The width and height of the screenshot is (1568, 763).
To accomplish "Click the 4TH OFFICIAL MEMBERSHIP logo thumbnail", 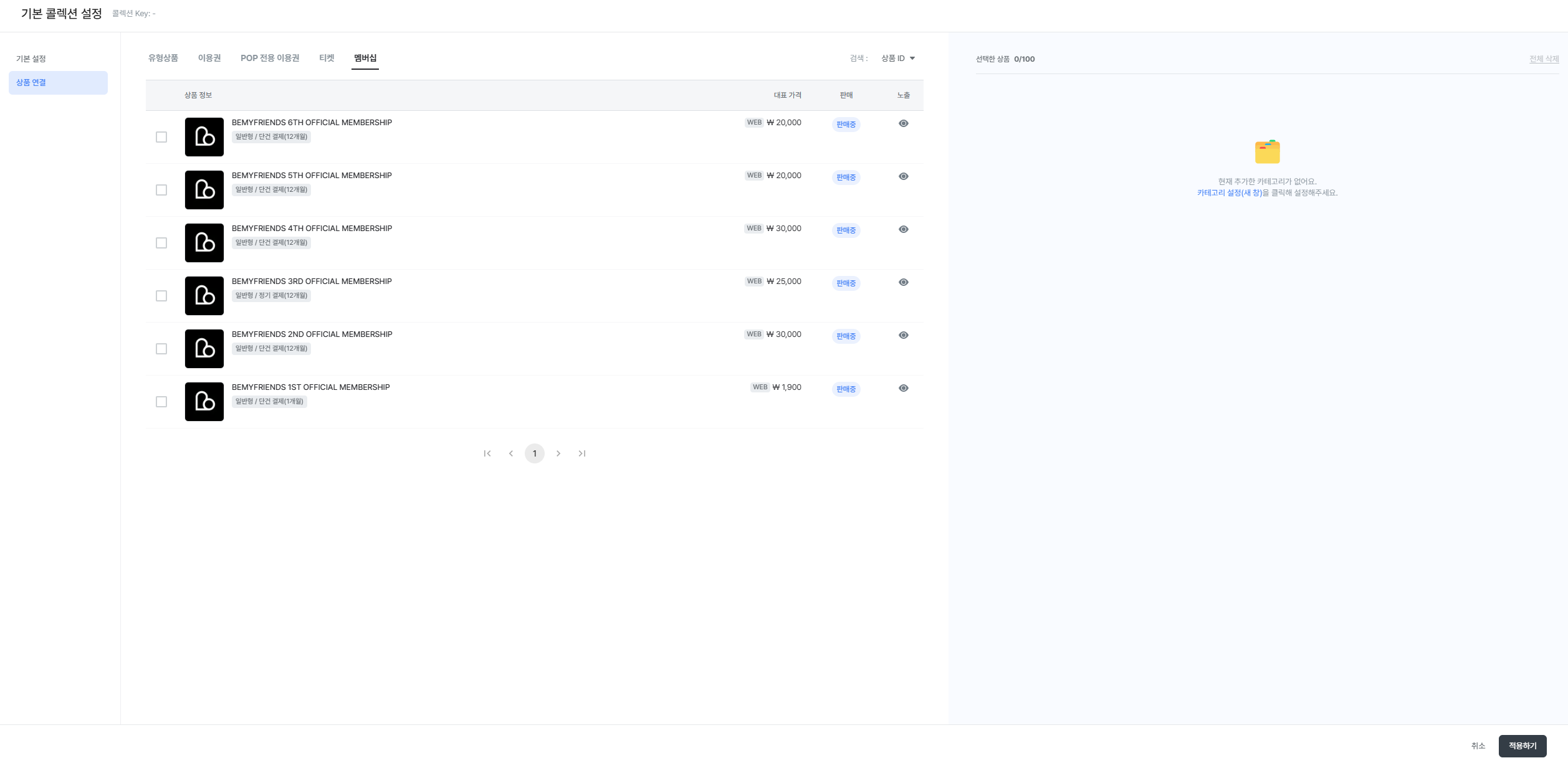I will click(204, 243).
